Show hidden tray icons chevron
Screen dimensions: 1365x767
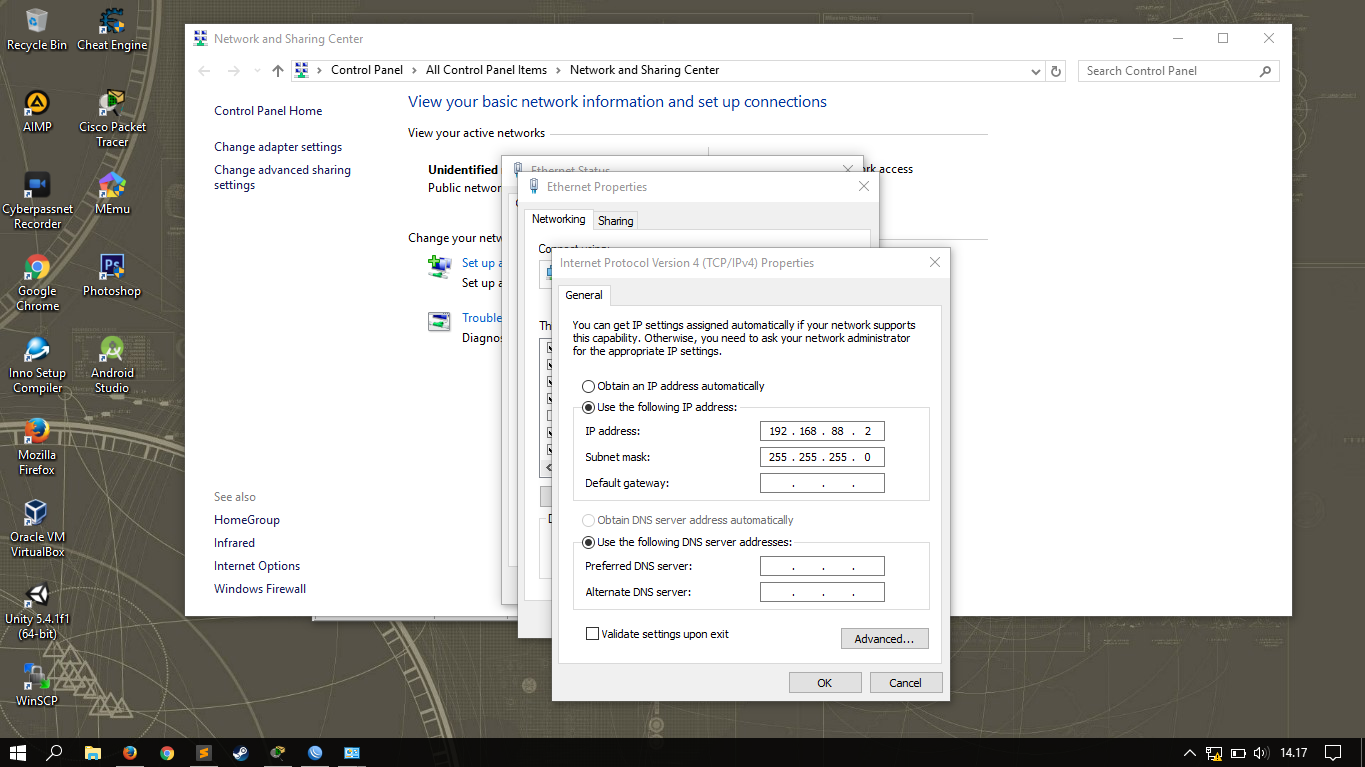point(1189,752)
